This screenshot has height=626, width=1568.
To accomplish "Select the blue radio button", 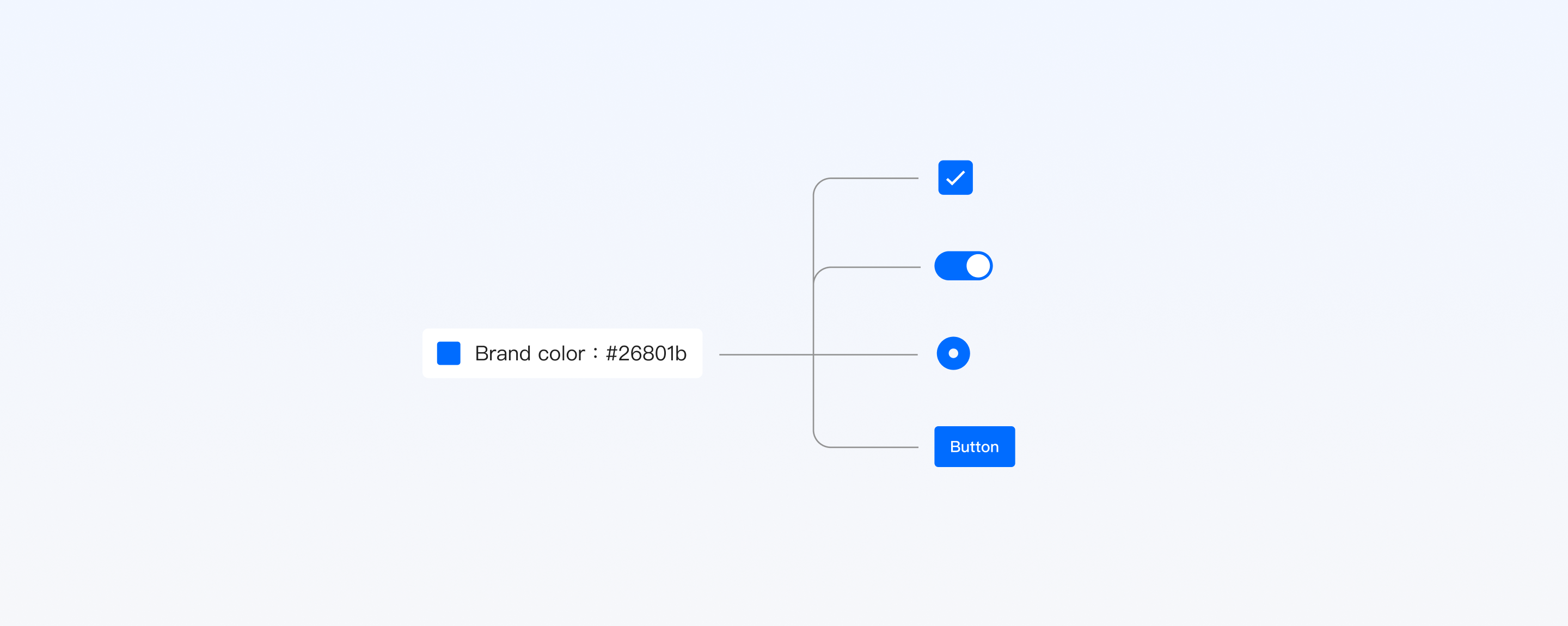I will [x=953, y=353].
